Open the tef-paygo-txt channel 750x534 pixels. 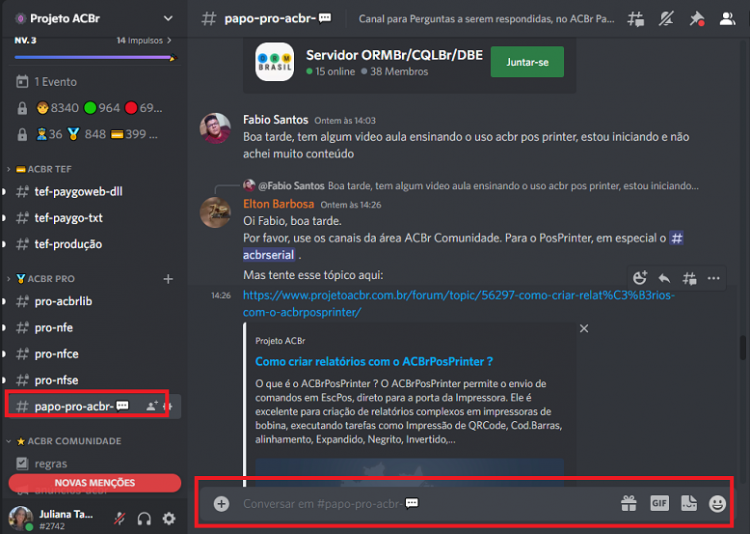[68, 218]
